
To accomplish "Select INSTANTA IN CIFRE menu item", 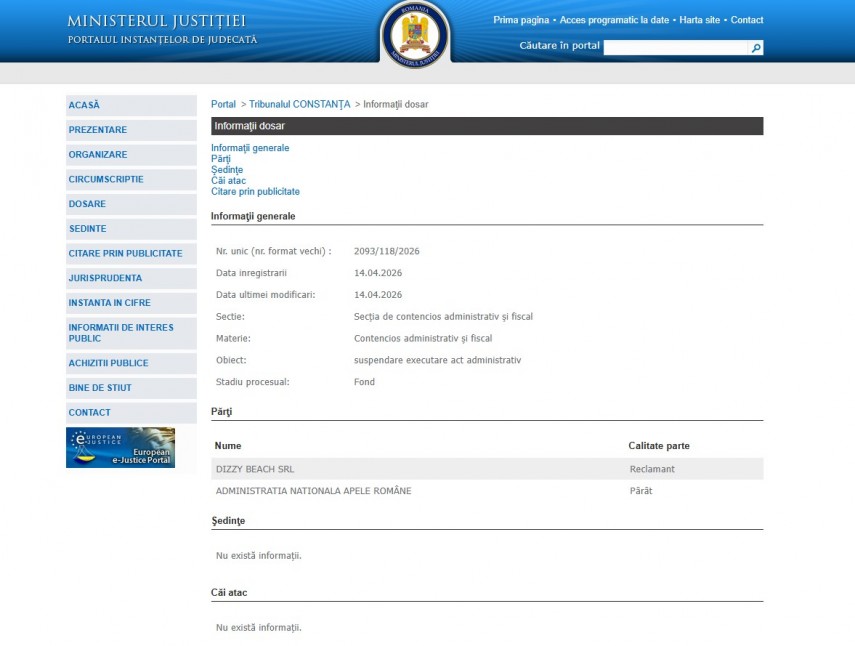I will 109,303.
